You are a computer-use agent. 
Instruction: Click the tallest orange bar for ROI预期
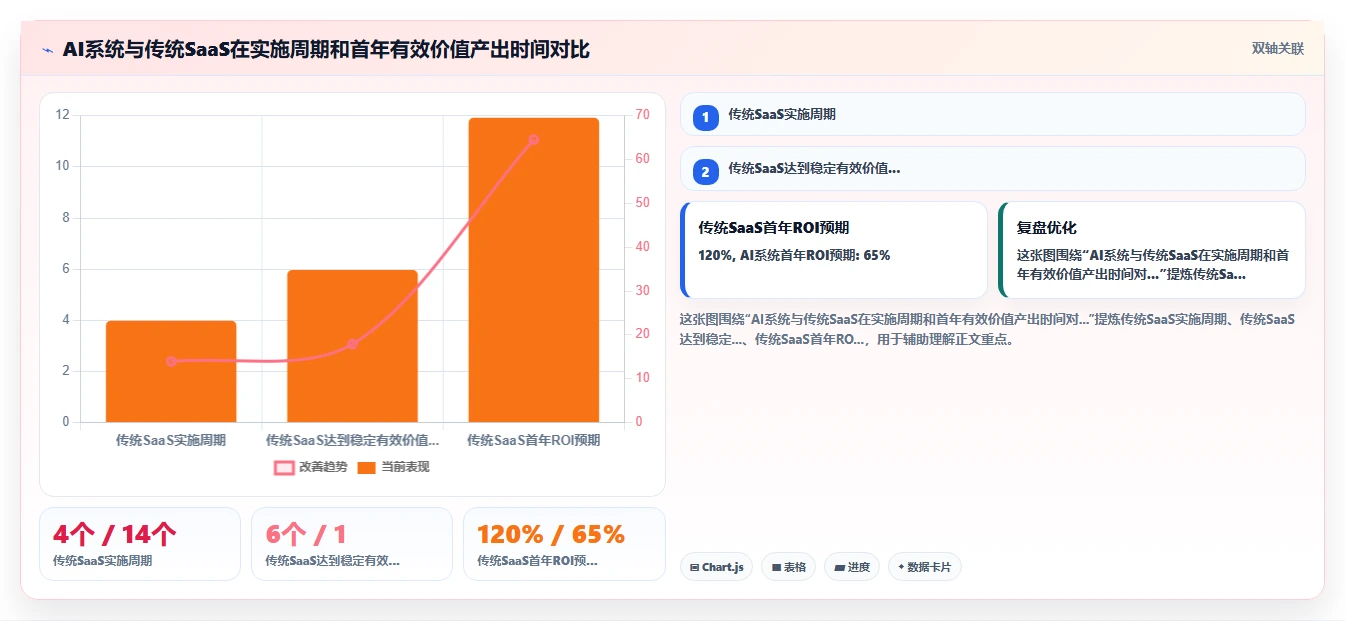point(533,270)
